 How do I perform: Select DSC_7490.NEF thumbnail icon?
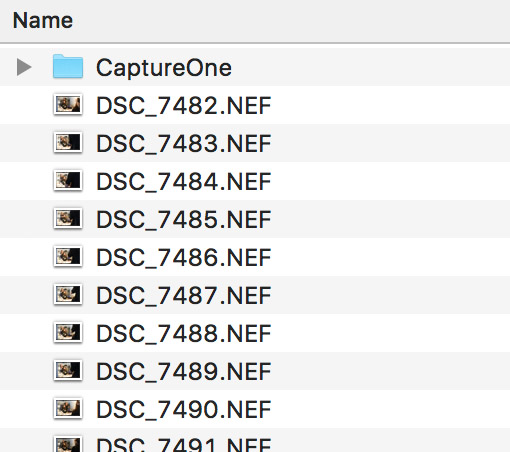(68, 409)
